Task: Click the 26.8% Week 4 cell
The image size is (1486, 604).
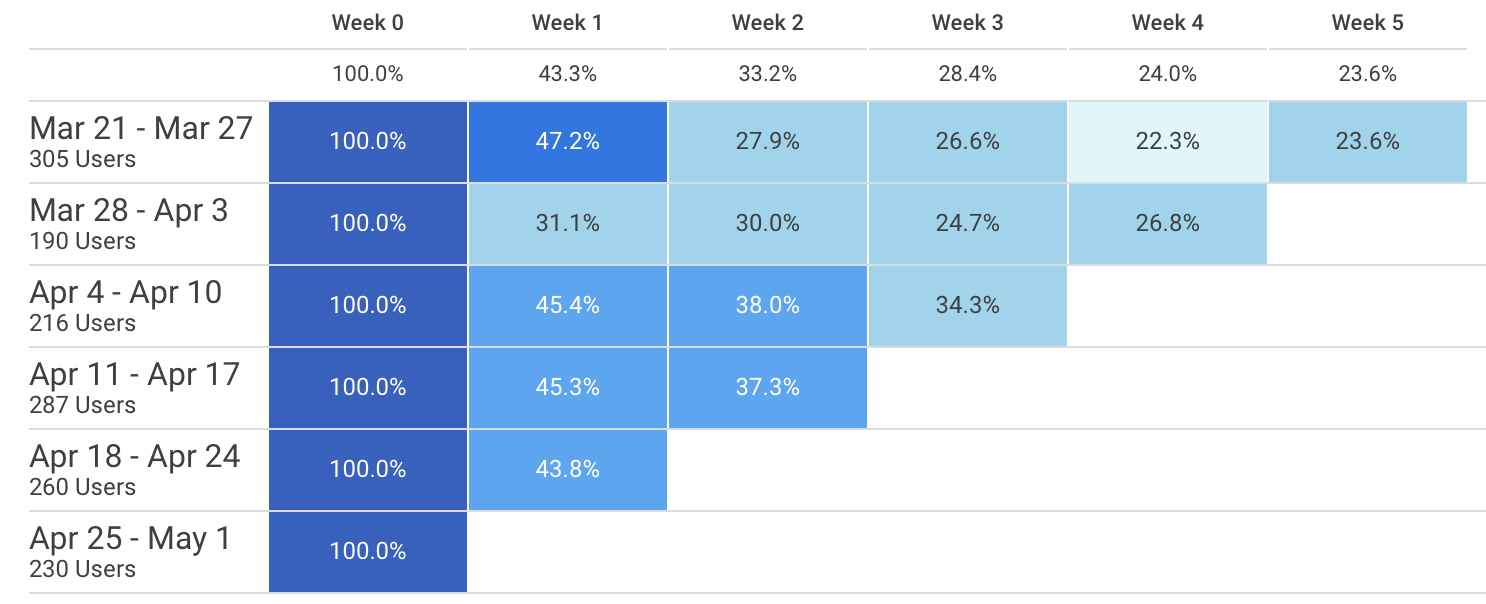Action: [1167, 224]
